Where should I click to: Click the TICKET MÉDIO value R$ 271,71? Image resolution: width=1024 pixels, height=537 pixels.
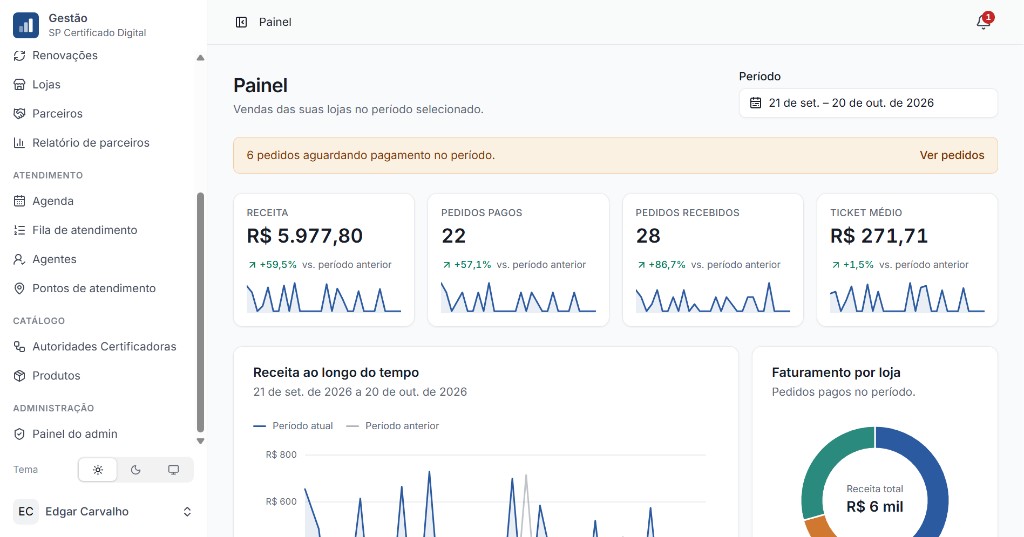(x=878, y=236)
